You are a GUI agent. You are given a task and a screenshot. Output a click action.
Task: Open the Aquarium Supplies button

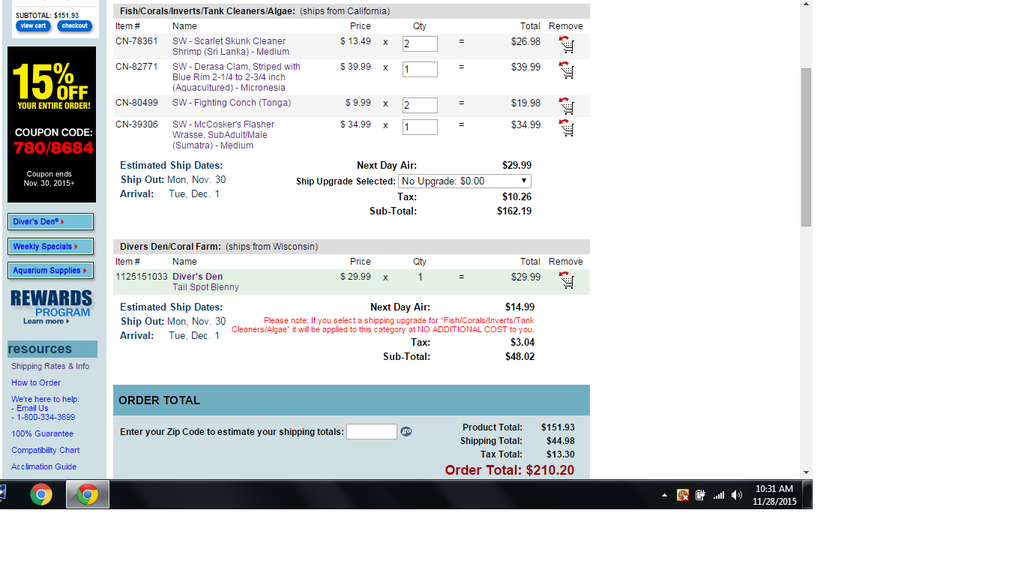50,270
